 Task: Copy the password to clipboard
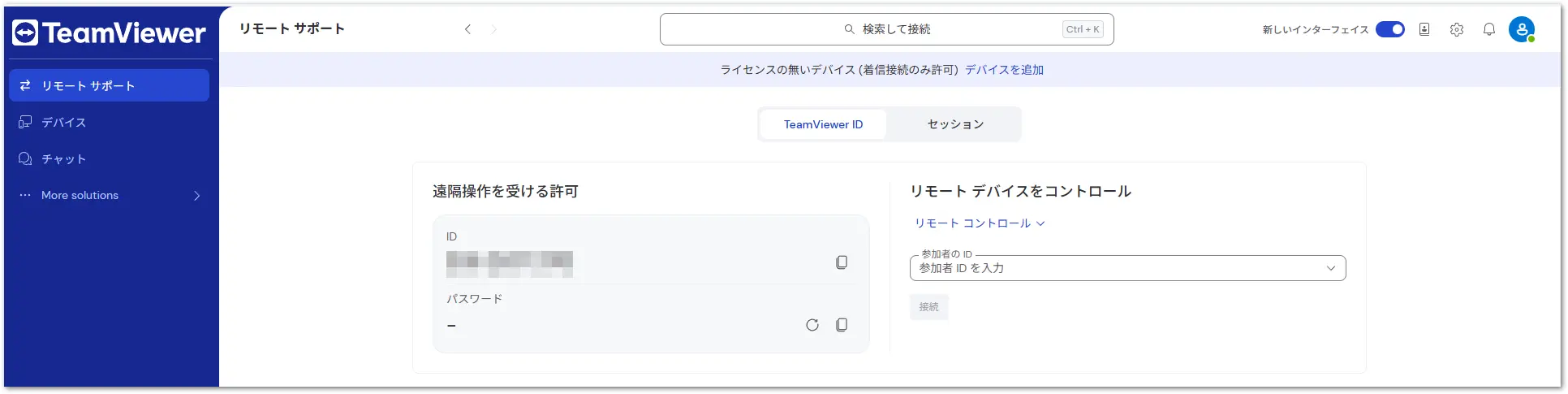pyautogui.click(x=842, y=325)
